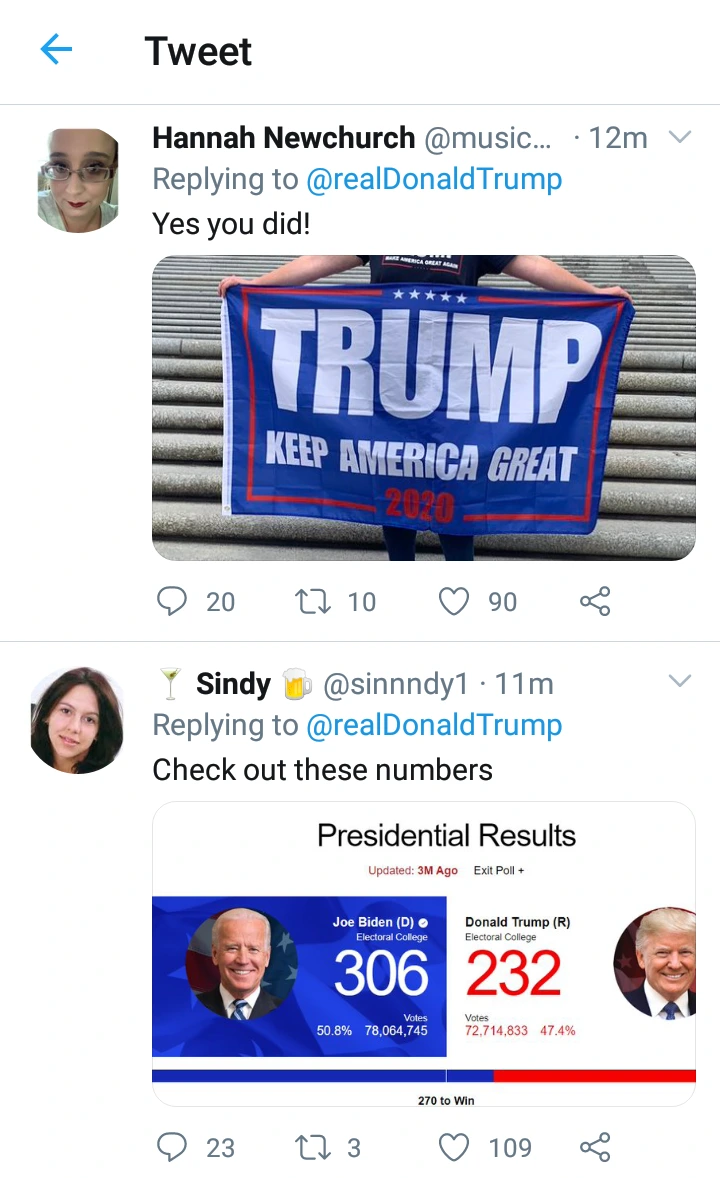Share Sindy's tweet

pos(595,1147)
